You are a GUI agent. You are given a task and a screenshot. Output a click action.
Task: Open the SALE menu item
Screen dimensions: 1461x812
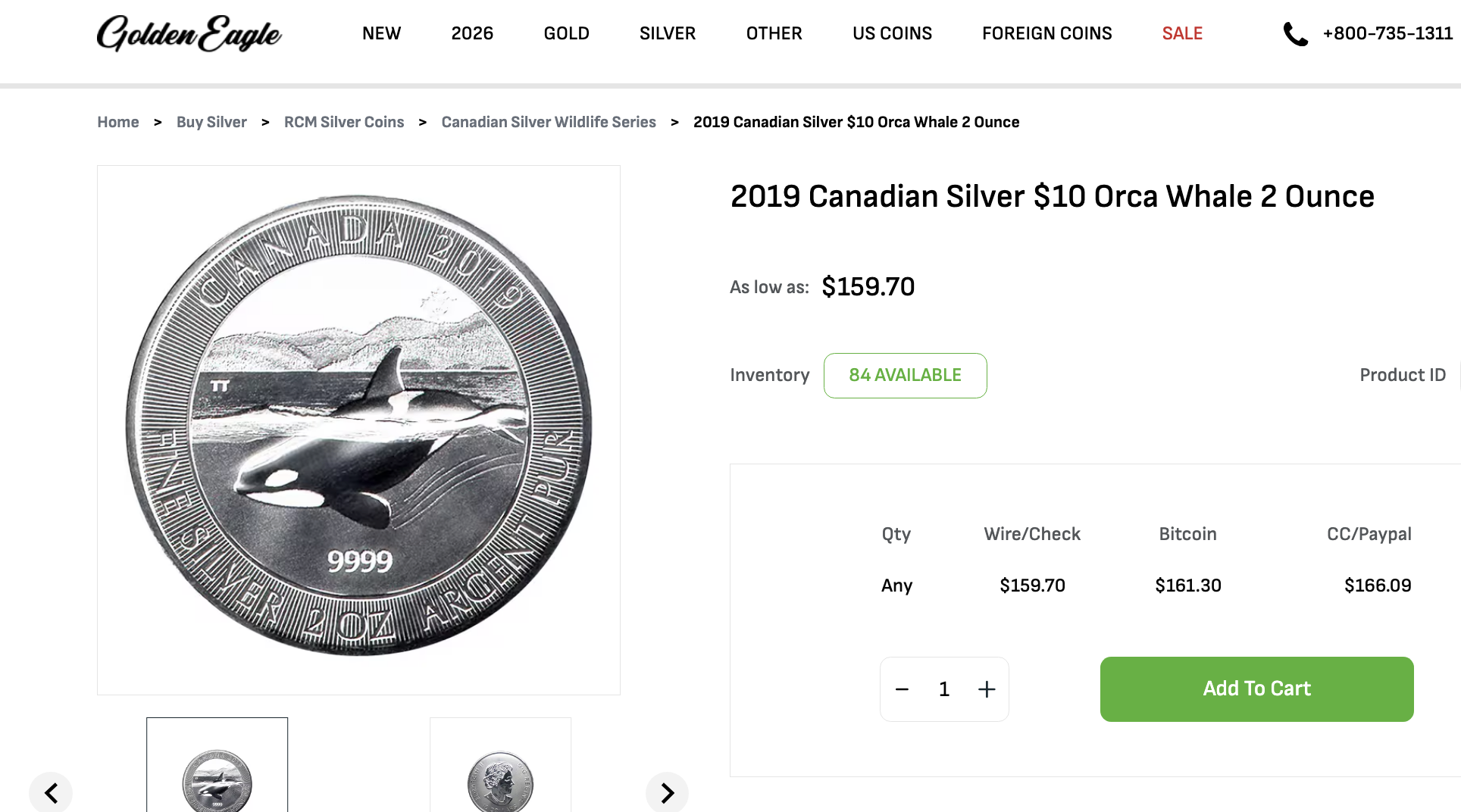pos(1182,33)
